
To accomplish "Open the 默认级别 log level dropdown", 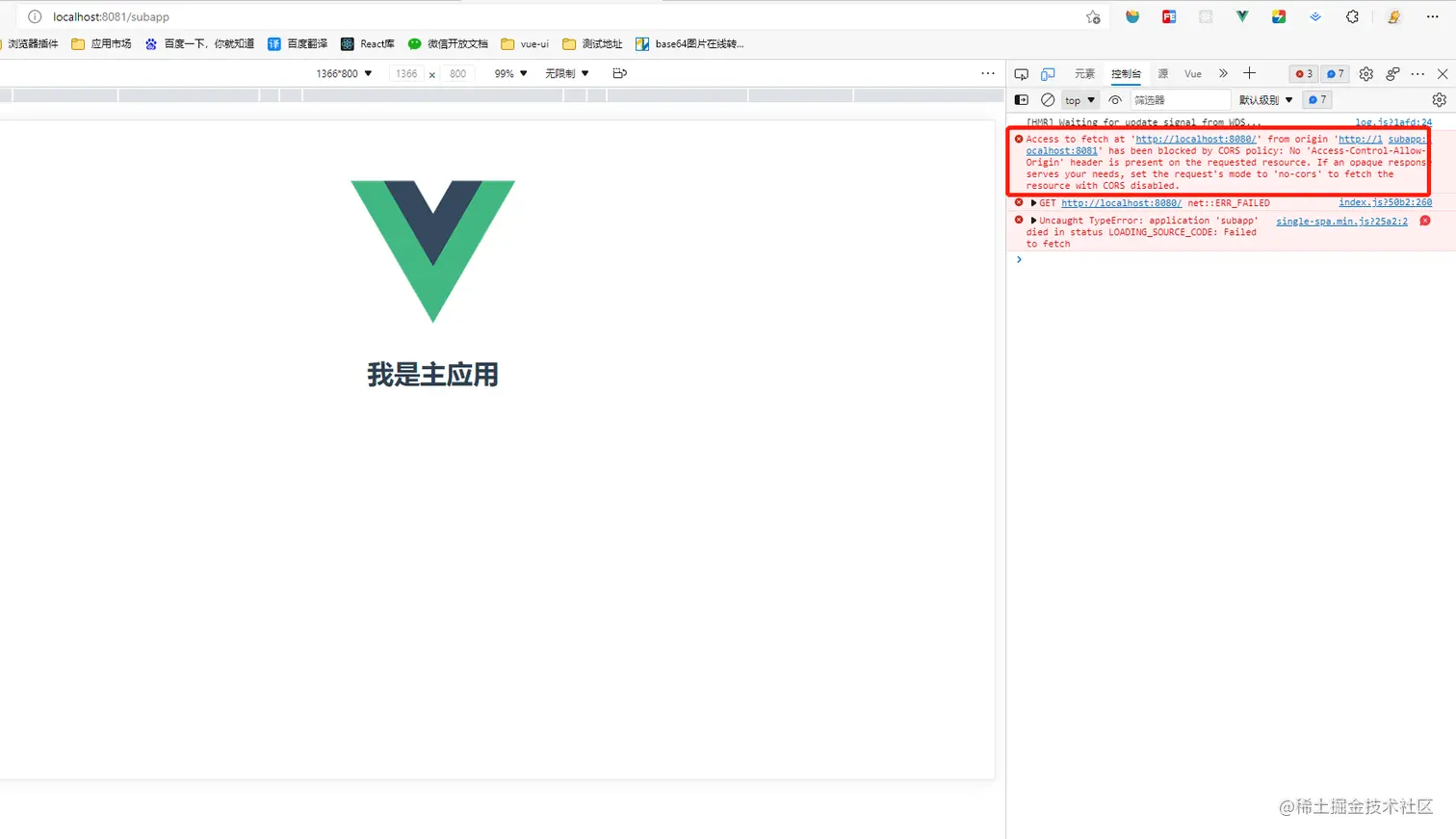I will pyautogui.click(x=1264, y=99).
